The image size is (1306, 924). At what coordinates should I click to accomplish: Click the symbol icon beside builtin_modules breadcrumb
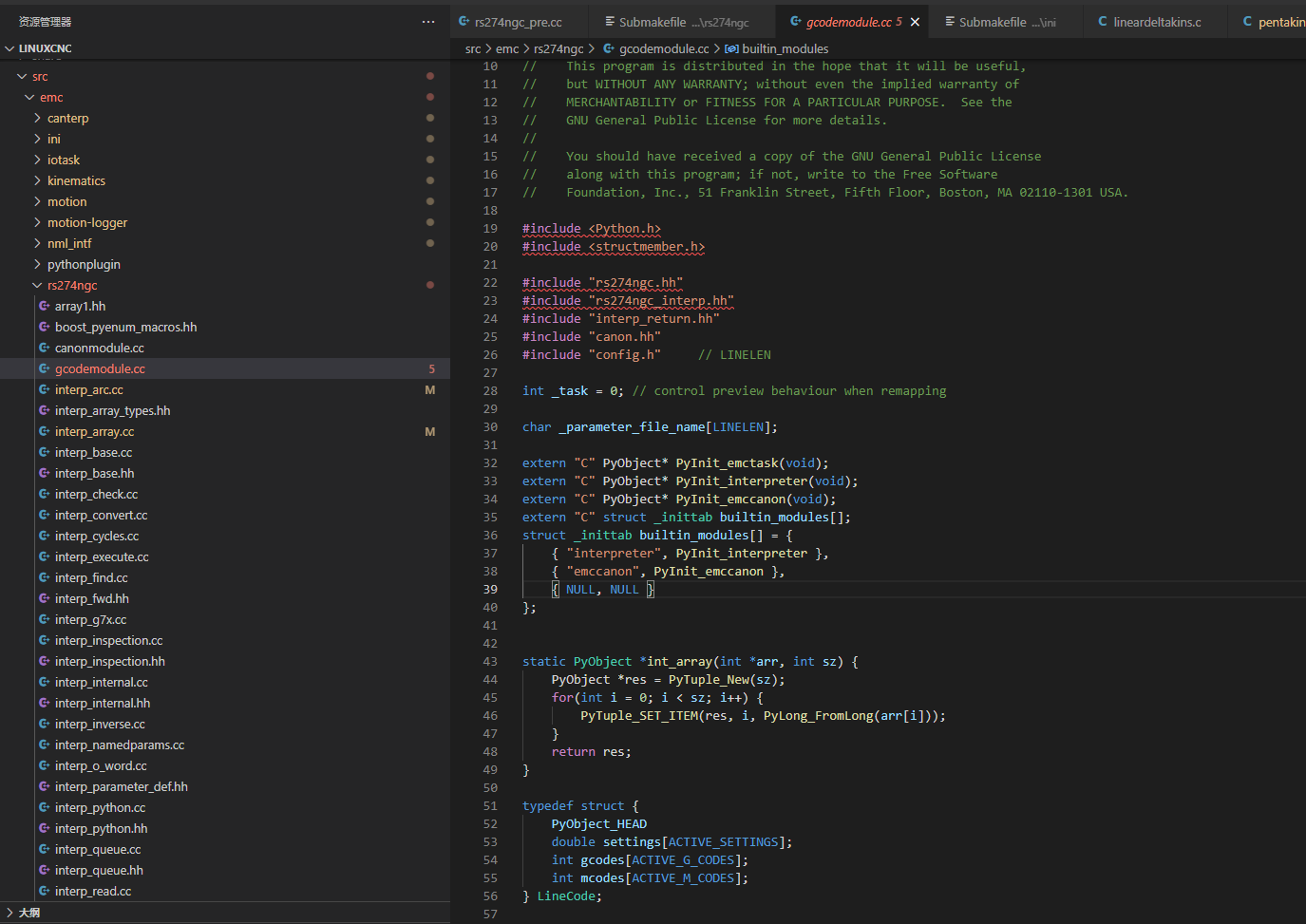point(730,48)
